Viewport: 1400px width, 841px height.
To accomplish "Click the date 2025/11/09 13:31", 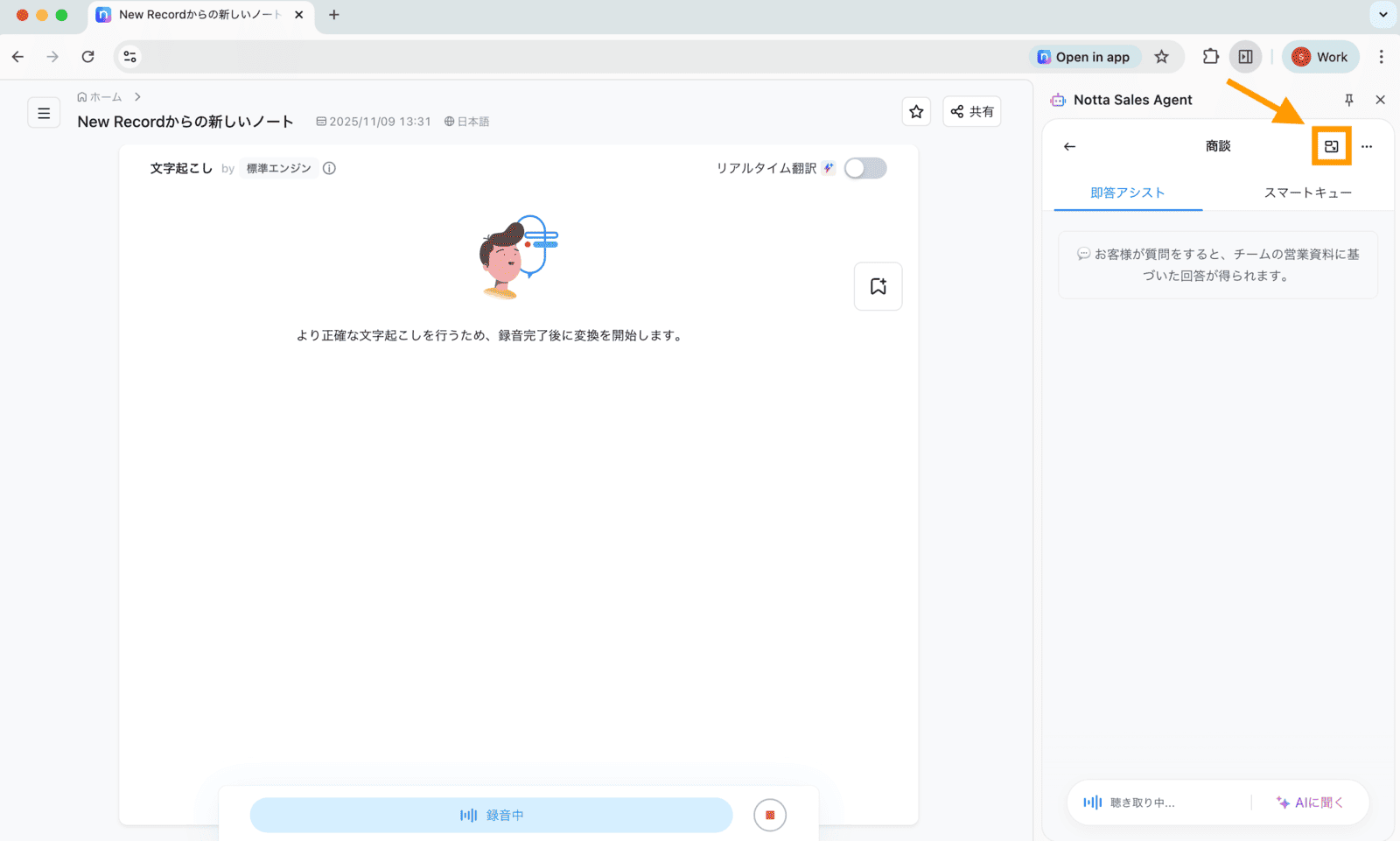I will pyautogui.click(x=374, y=122).
